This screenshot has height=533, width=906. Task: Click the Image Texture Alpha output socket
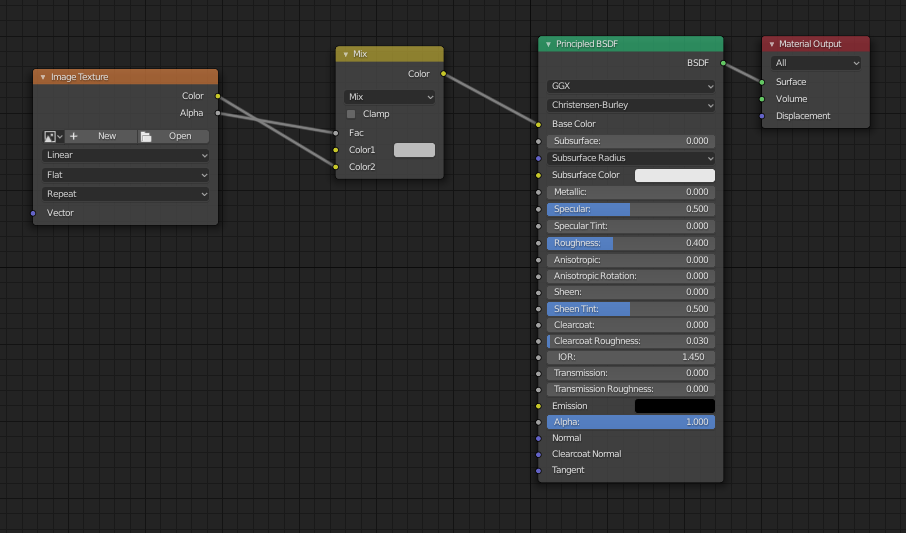[x=218, y=113]
